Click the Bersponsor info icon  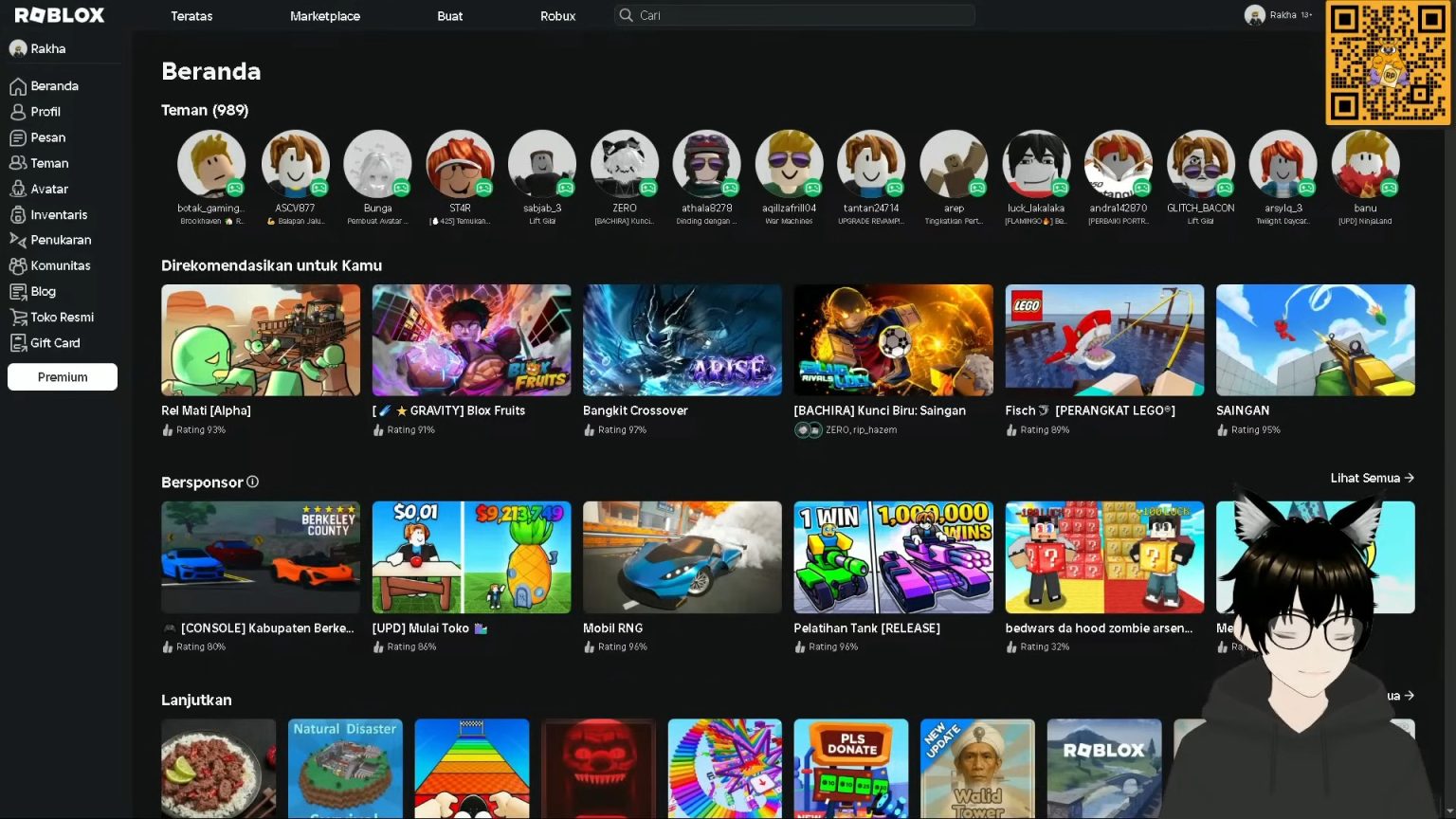point(252,482)
